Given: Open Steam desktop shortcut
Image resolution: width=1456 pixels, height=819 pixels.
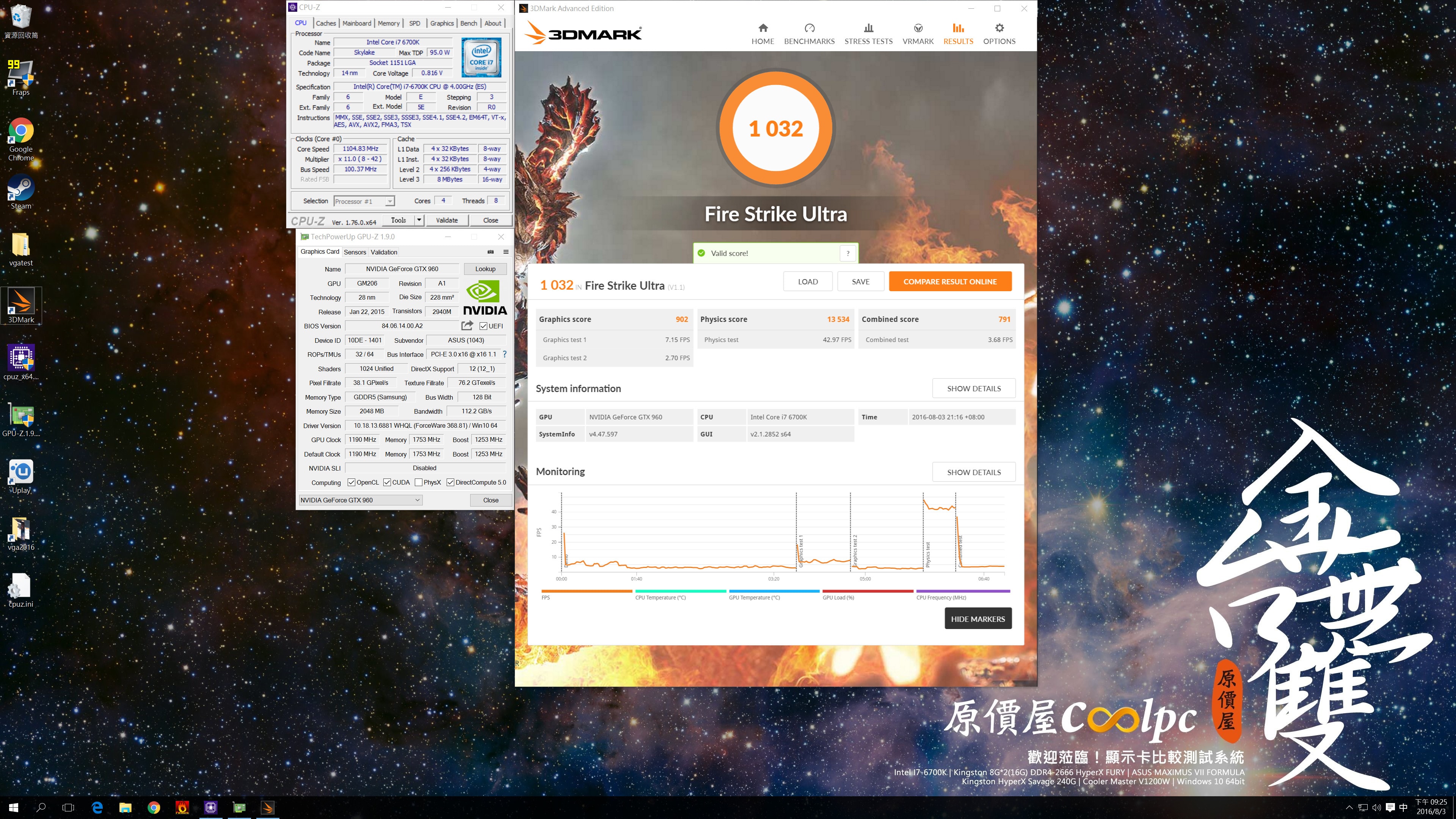Looking at the screenshot, I should [x=21, y=192].
